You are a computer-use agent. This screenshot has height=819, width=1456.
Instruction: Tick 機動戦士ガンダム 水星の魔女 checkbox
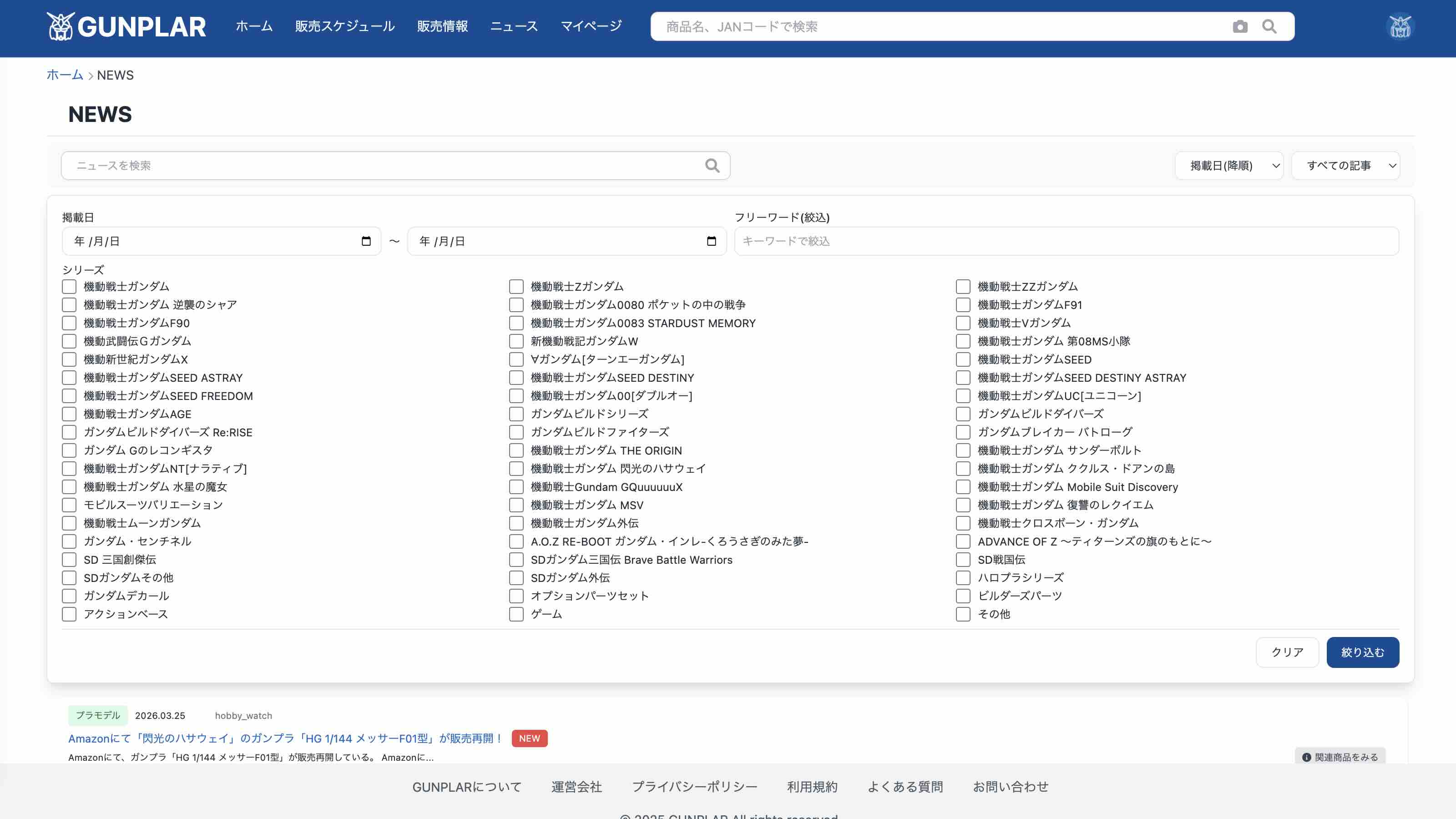point(69,487)
